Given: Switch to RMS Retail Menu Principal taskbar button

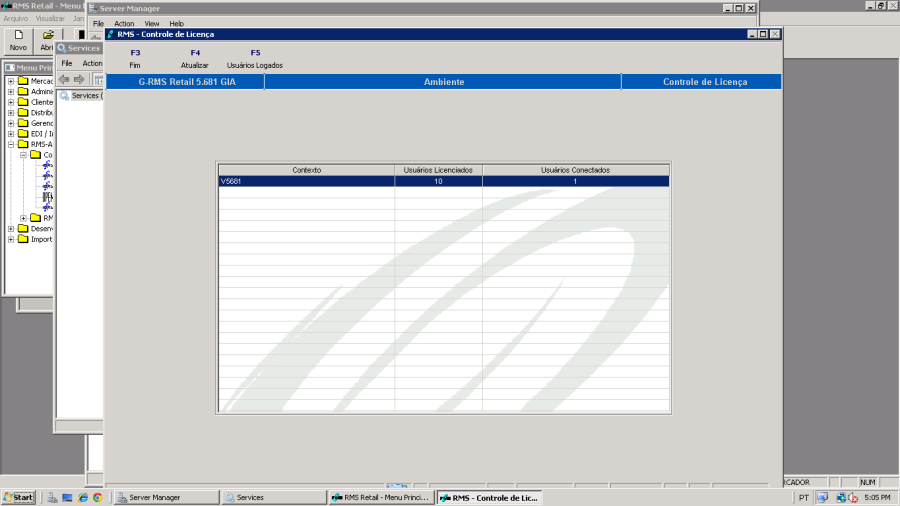Looking at the screenshot, I should [381, 497].
